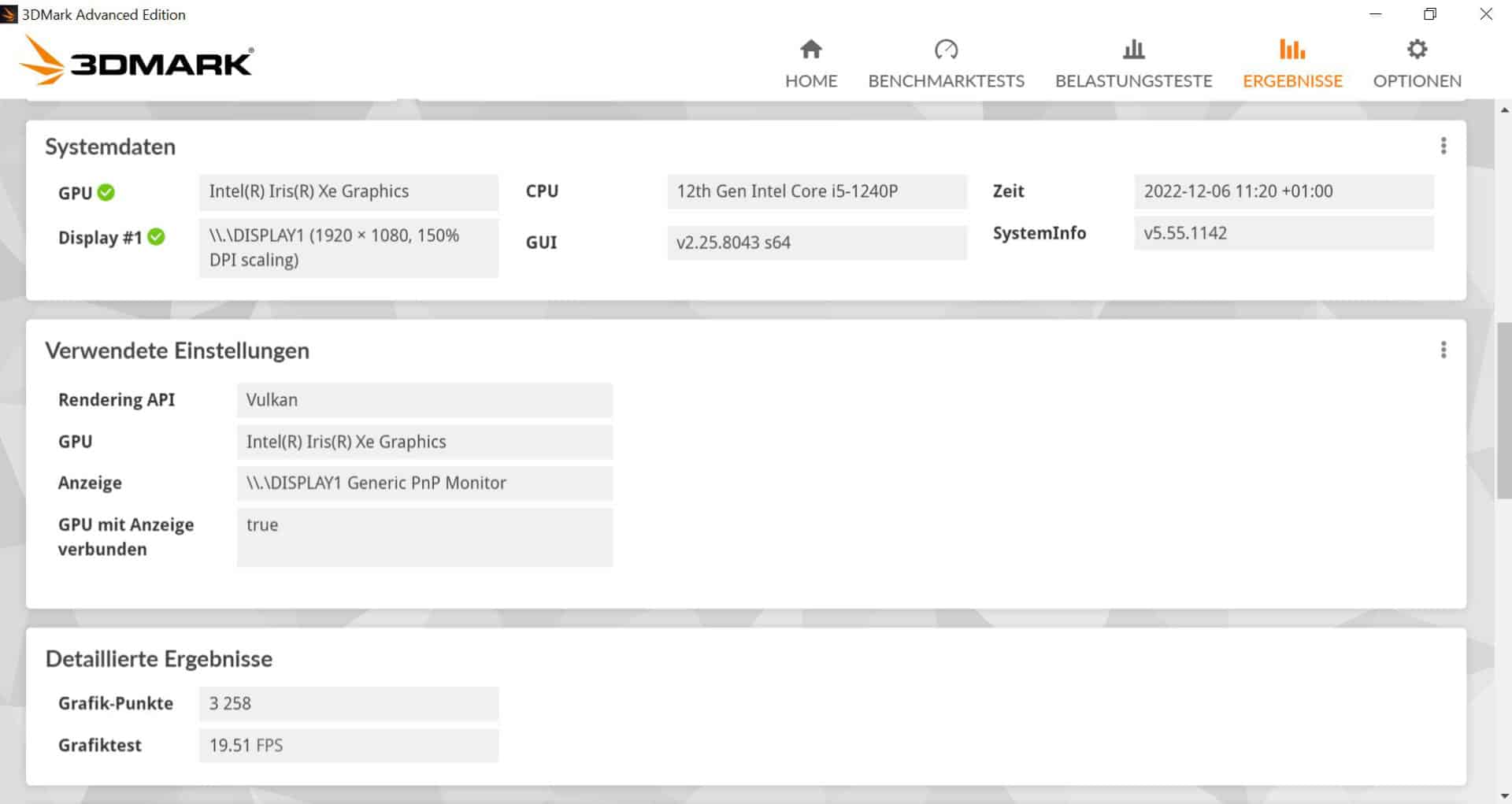
Task: Restore down the 3DMark window
Action: coord(1430,14)
